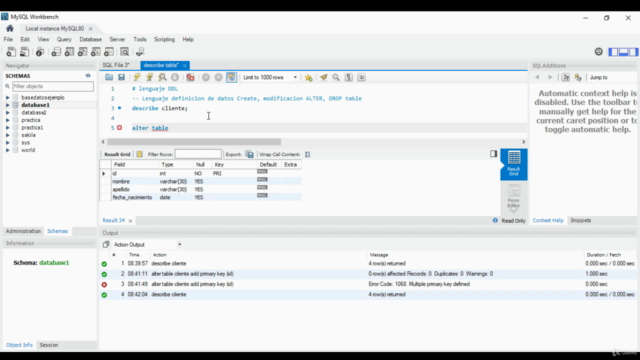Image resolution: width=640 pixels, height=360 pixels.
Task: Open the Snippets tab
Action: tap(580, 220)
